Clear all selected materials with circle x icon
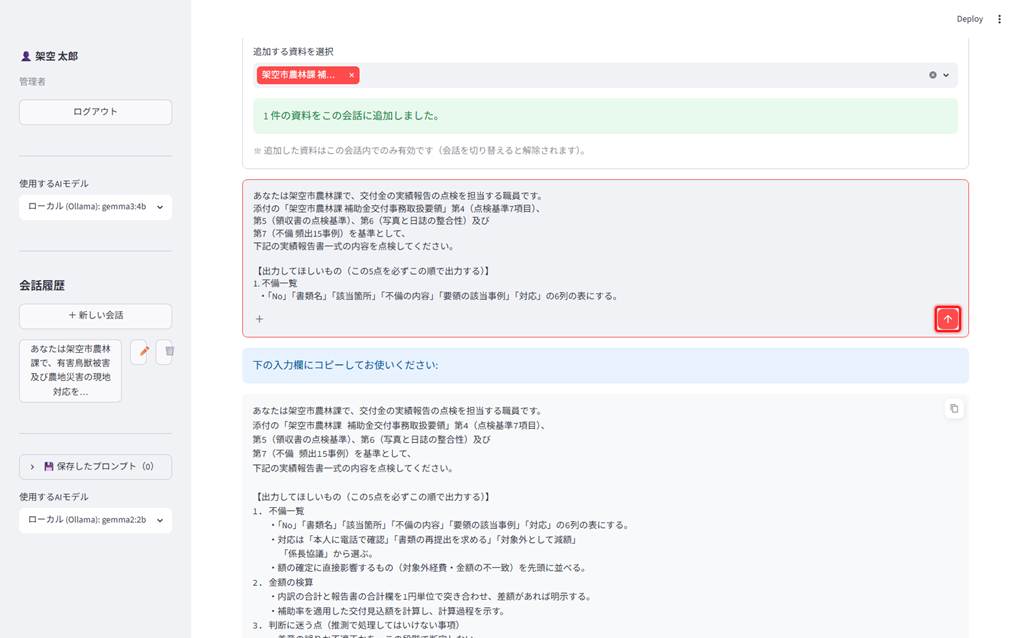The image size is (1020, 638). pos(932,75)
